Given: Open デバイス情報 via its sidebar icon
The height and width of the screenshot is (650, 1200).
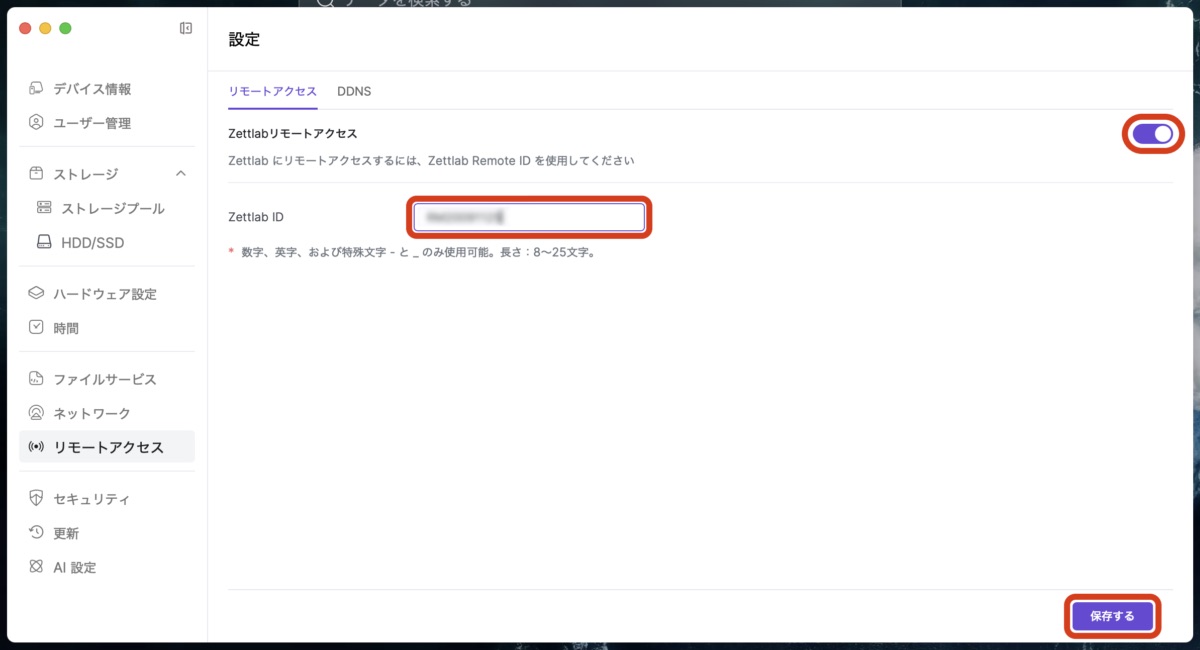Looking at the screenshot, I should click(34, 88).
